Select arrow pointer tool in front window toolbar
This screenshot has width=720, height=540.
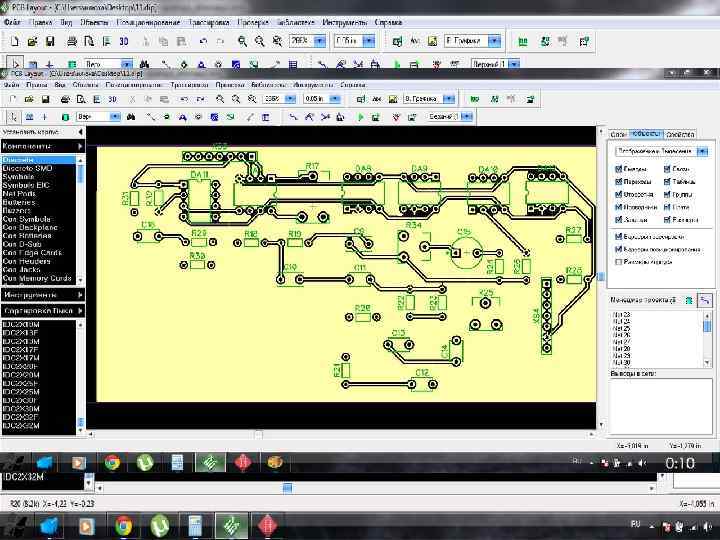pos(13,117)
